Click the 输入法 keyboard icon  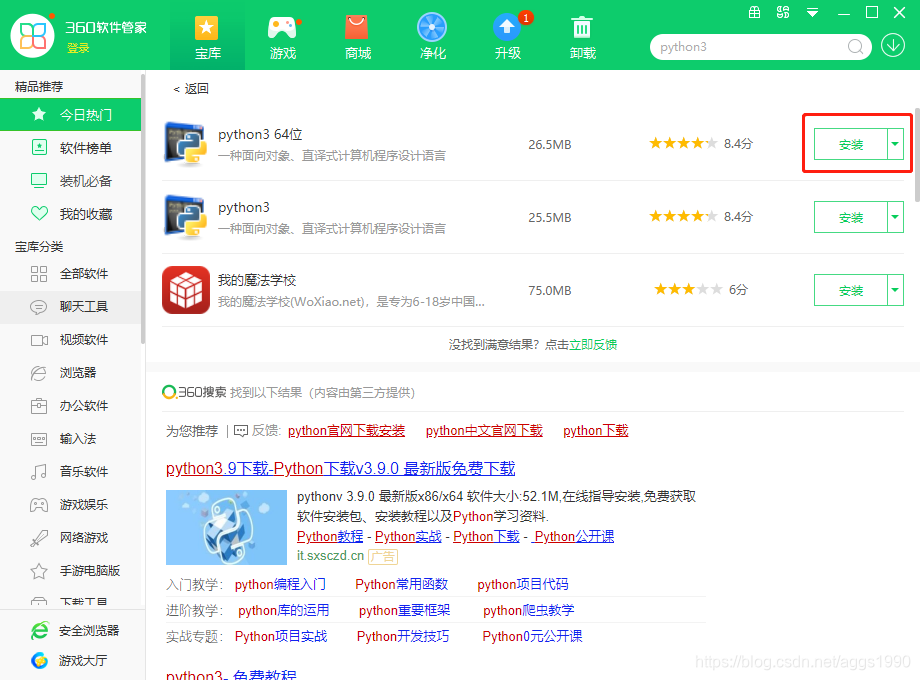[x=39, y=439]
